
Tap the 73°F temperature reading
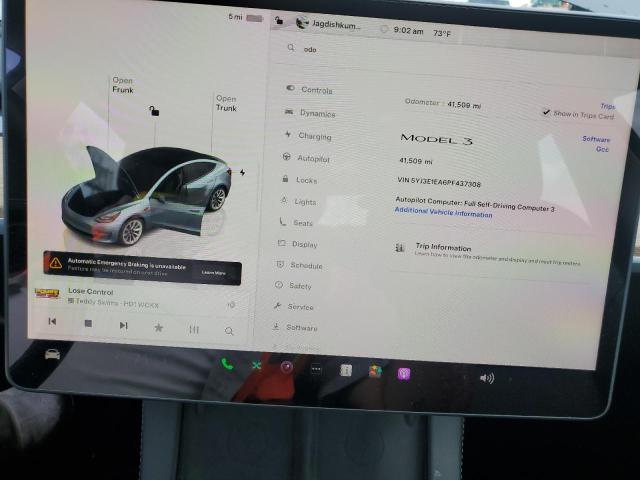(442, 33)
